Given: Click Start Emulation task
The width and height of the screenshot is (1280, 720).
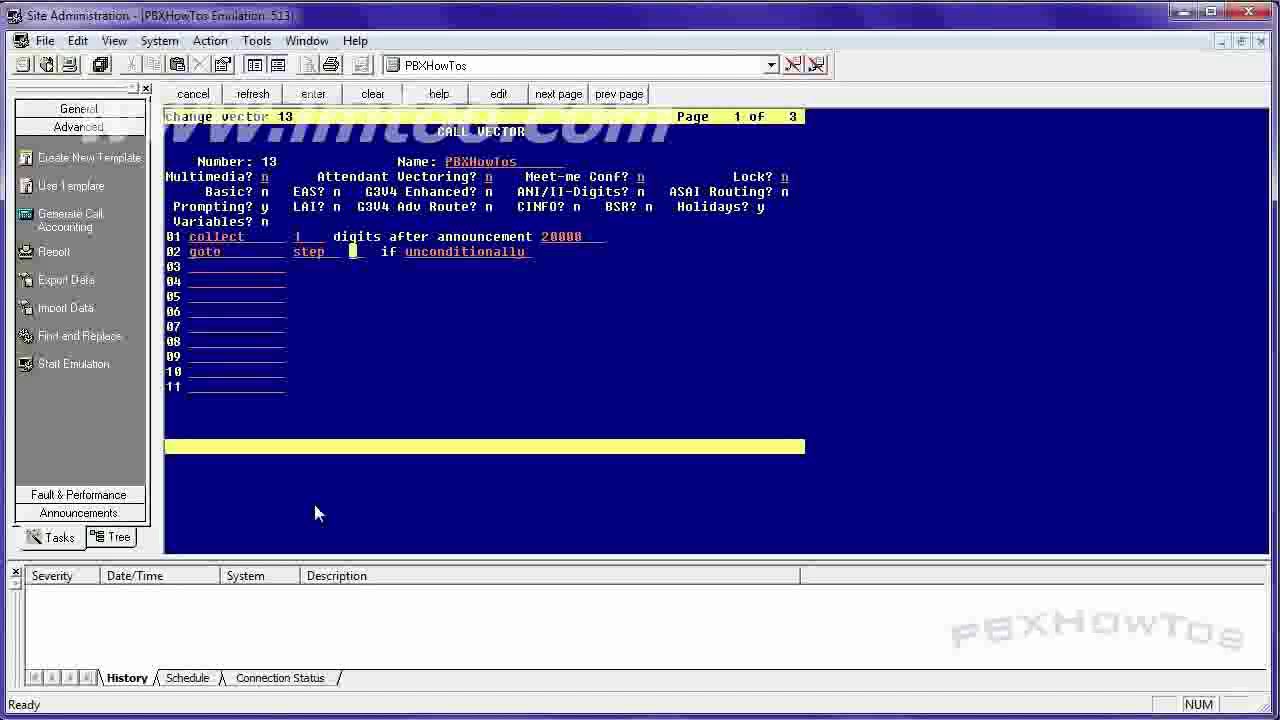Looking at the screenshot, I should tap(65, 364).
